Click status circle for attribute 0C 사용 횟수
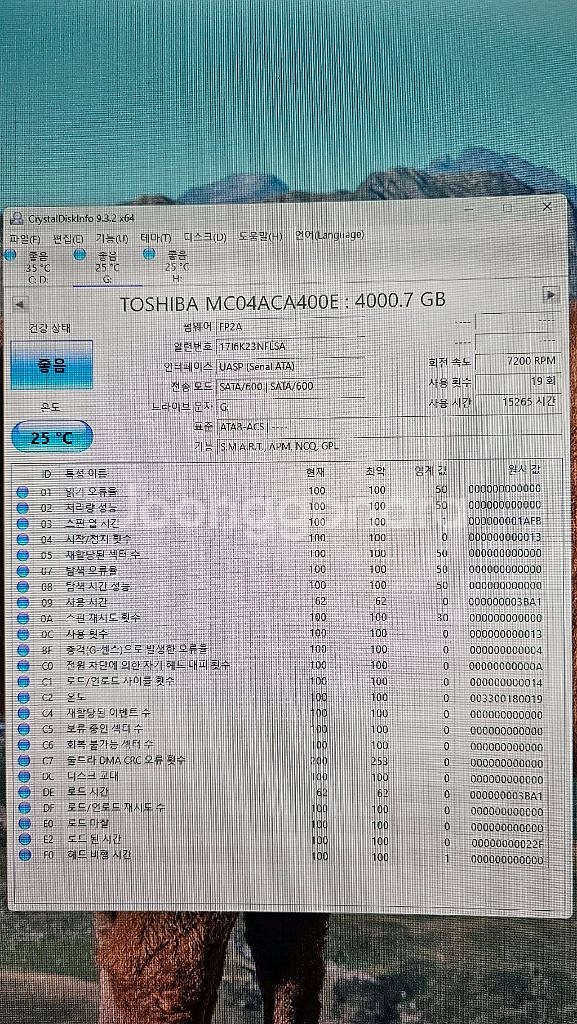577x1024 pixels. pyautogui.click(x=23, y=634)
